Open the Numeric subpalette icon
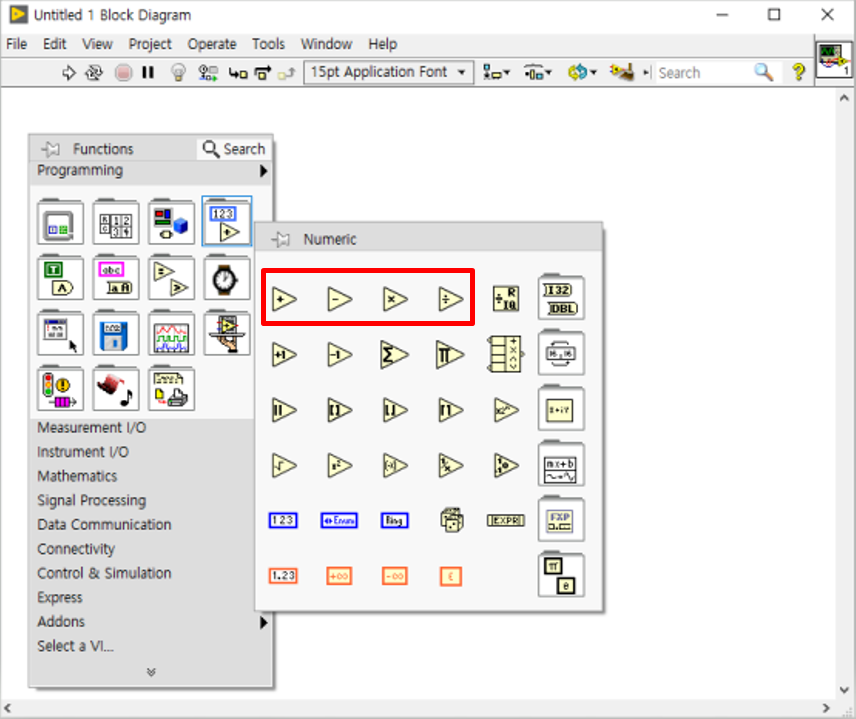856x719 pixels. (227, 221)
